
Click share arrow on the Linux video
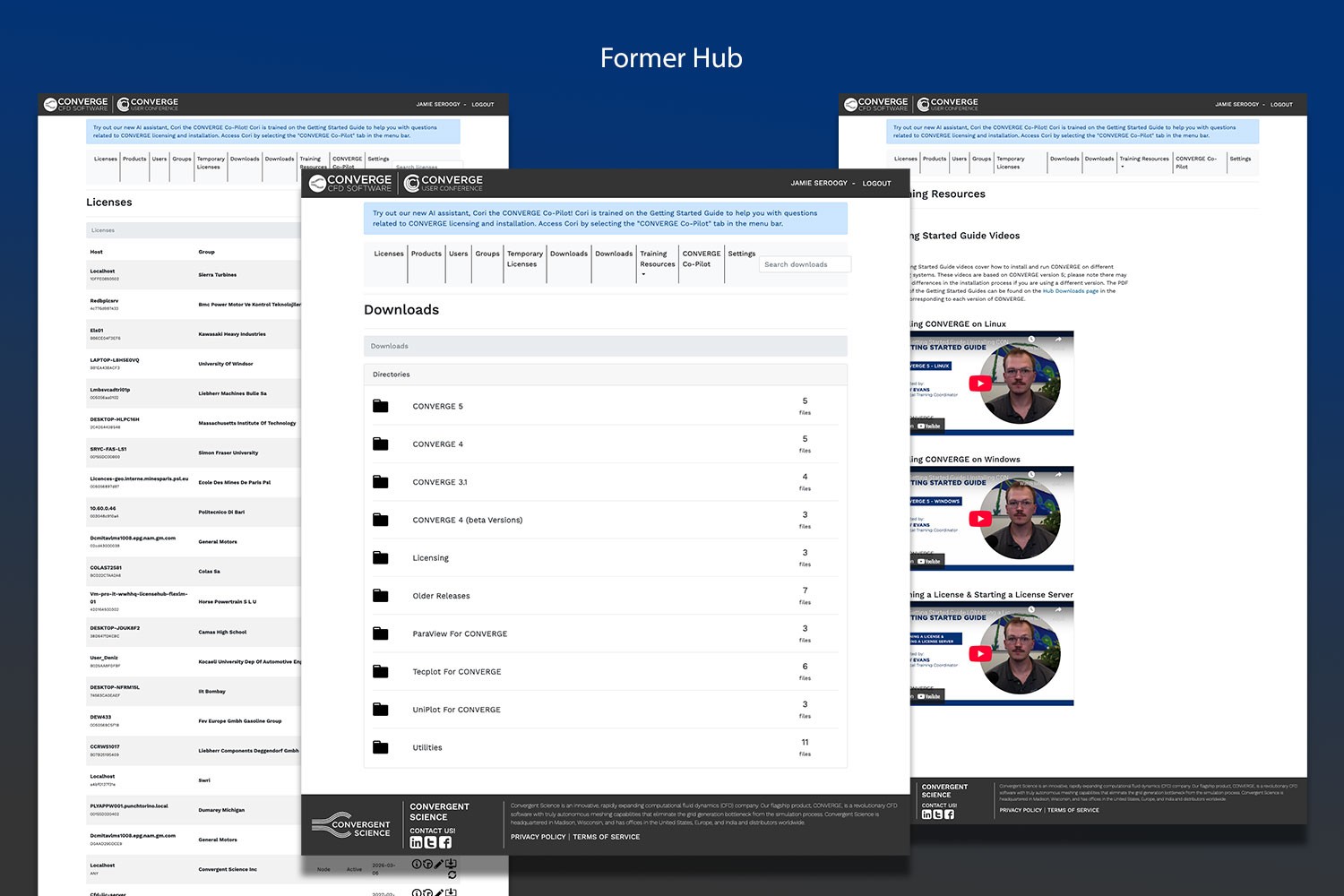click(1058, 340)
